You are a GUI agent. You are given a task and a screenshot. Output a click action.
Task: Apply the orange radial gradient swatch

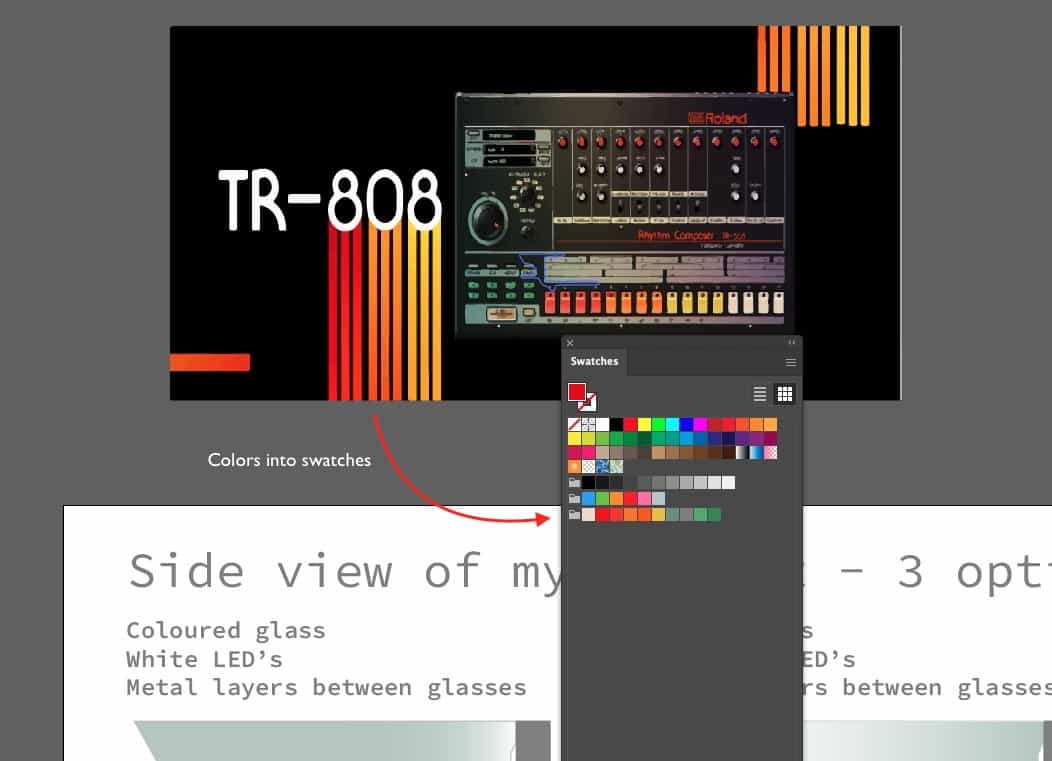[x=574, y=466]
